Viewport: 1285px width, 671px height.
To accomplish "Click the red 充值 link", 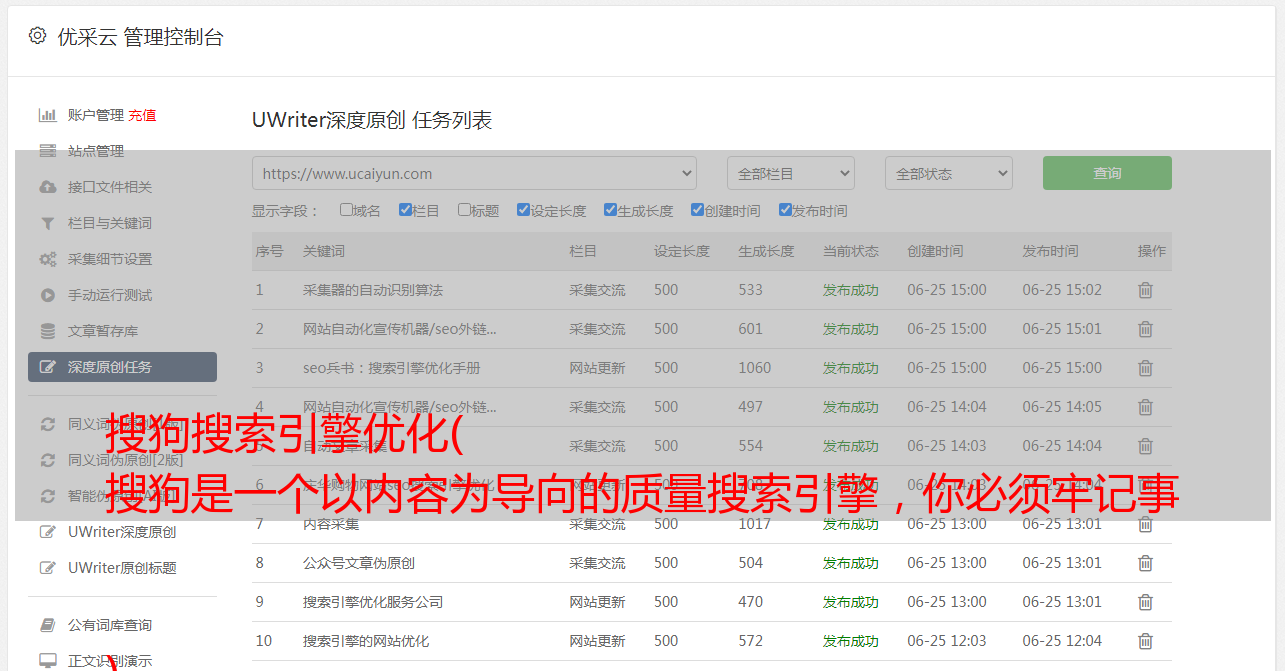I will pos(142,115).
